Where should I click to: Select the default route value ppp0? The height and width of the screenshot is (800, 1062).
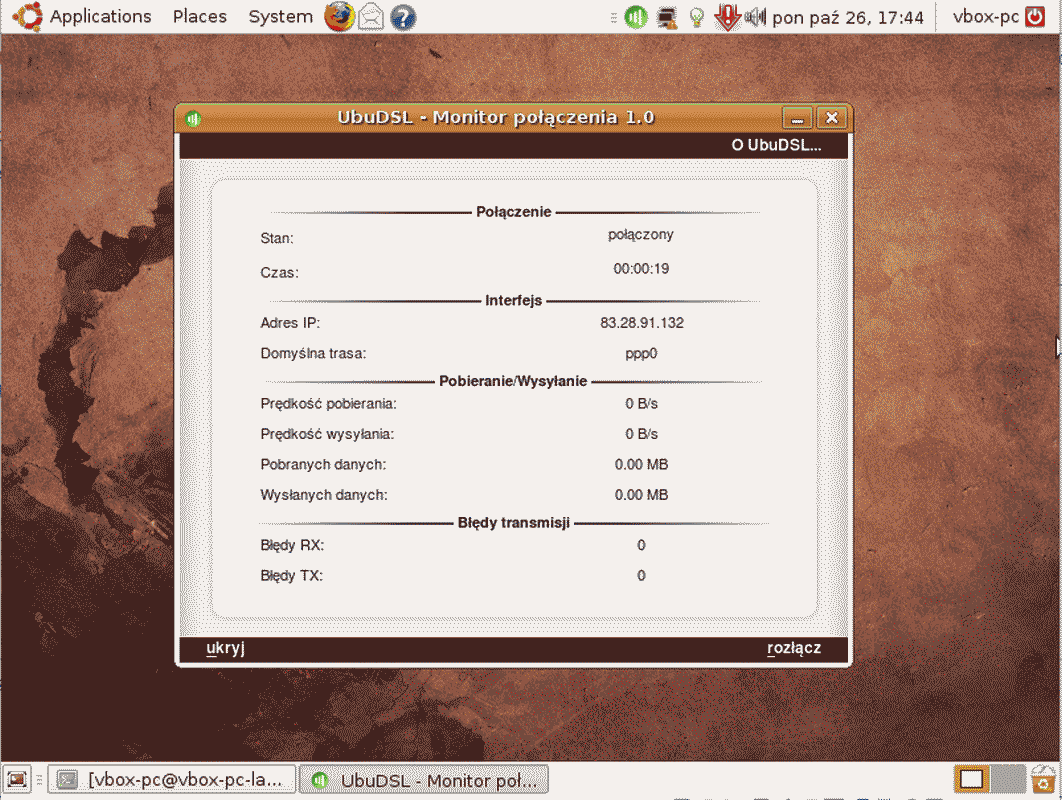[x=641, y=353]
